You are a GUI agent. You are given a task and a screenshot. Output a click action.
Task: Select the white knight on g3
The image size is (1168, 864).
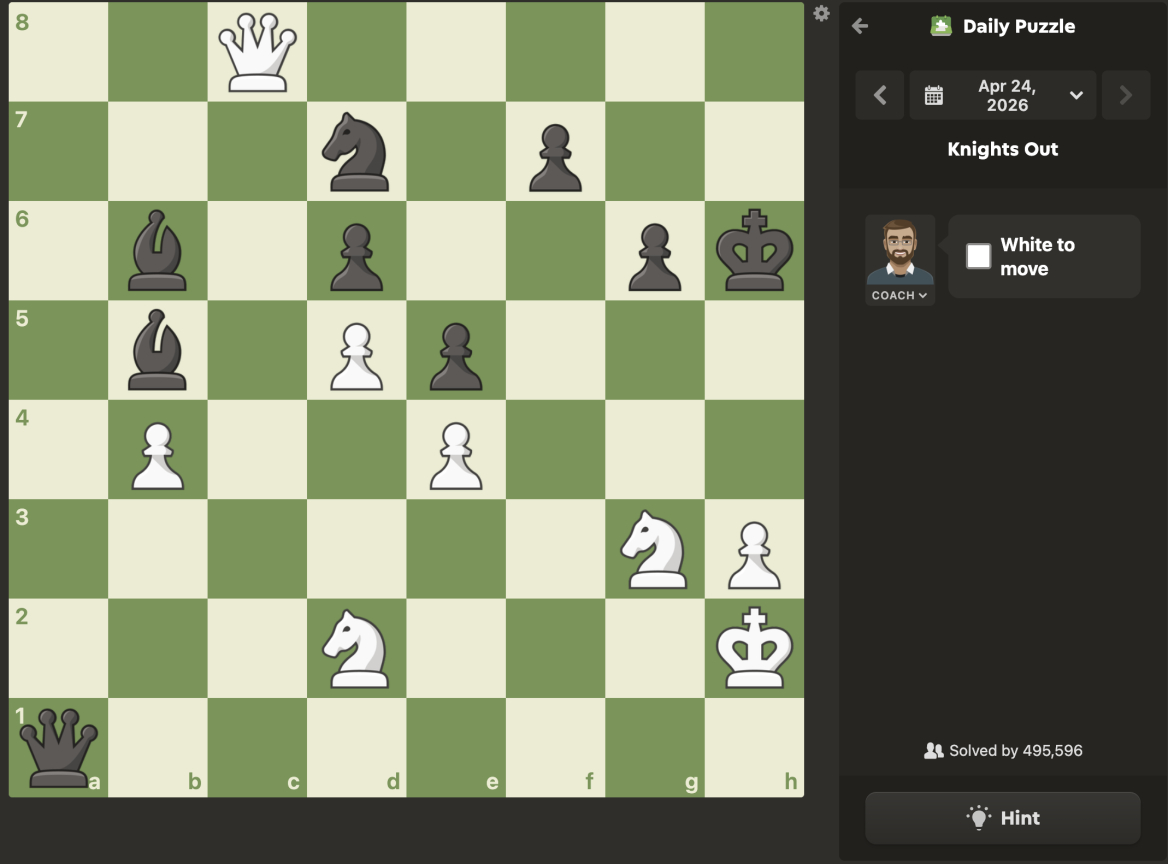pyautogui.click(x=654, y=550)
